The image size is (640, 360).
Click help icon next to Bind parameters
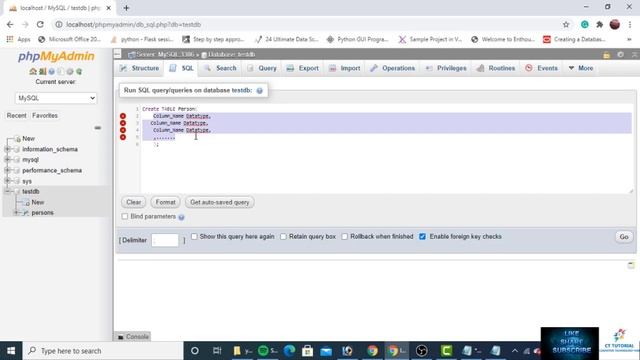(181, 217)
